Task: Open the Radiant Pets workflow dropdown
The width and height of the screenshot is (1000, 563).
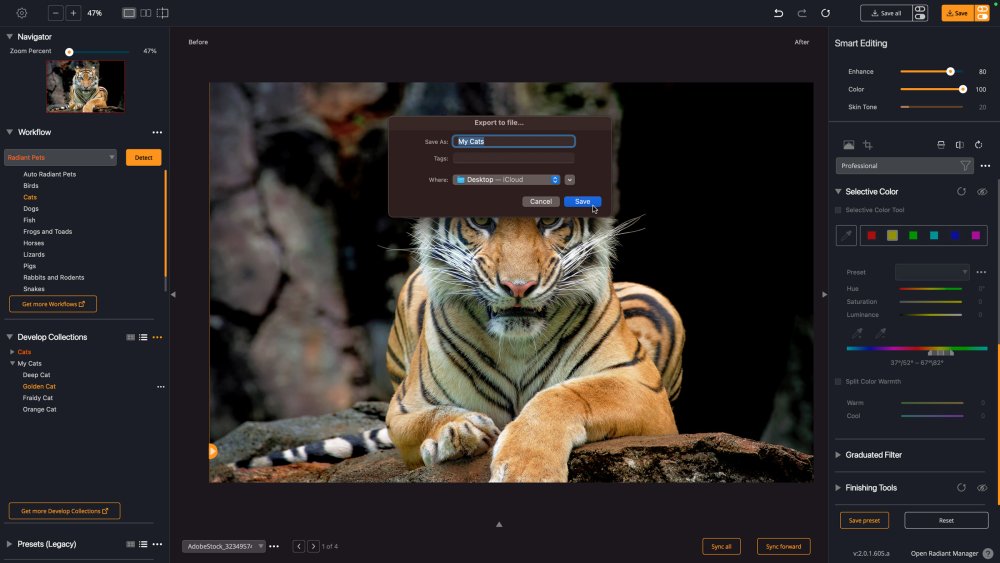Action: [60, 157]
